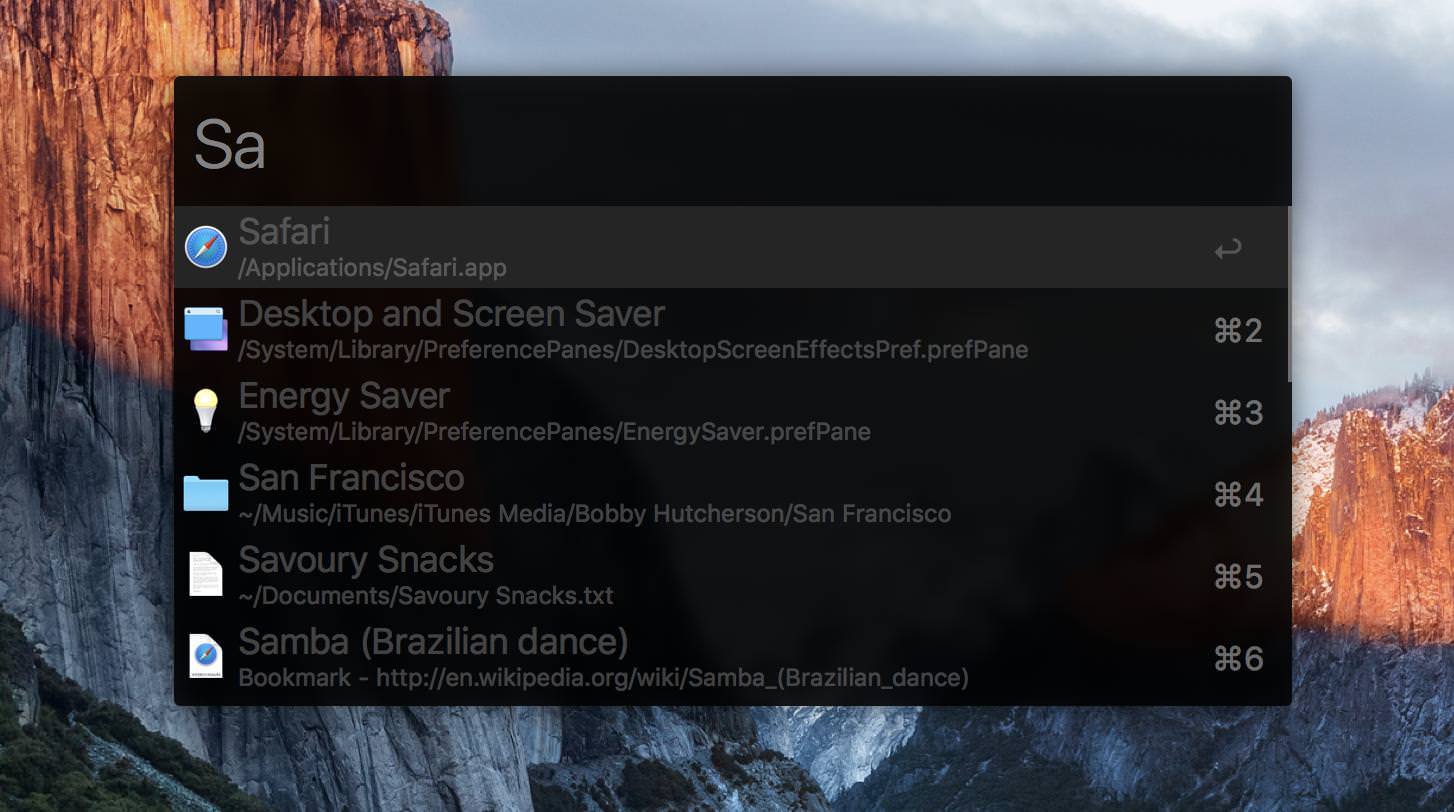Open the Savoury Snacks result
Image resolution: width=1454 pixels, height=812 pixels.
(x=366, y=559)
